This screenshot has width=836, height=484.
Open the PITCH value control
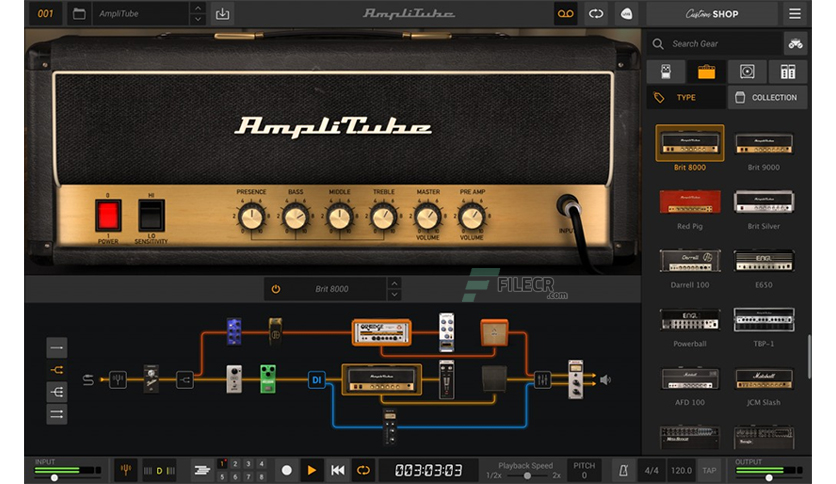click(x=584, y=470)
